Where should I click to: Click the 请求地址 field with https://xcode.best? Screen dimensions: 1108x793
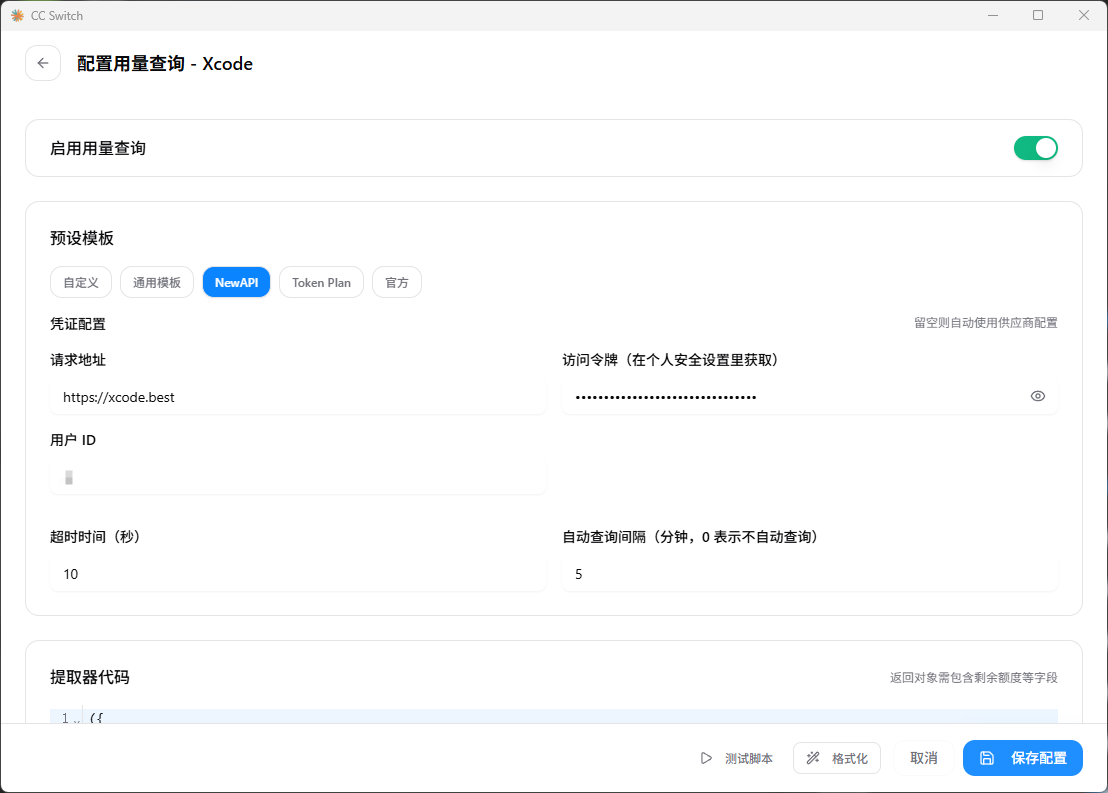[x=297, y=397]
